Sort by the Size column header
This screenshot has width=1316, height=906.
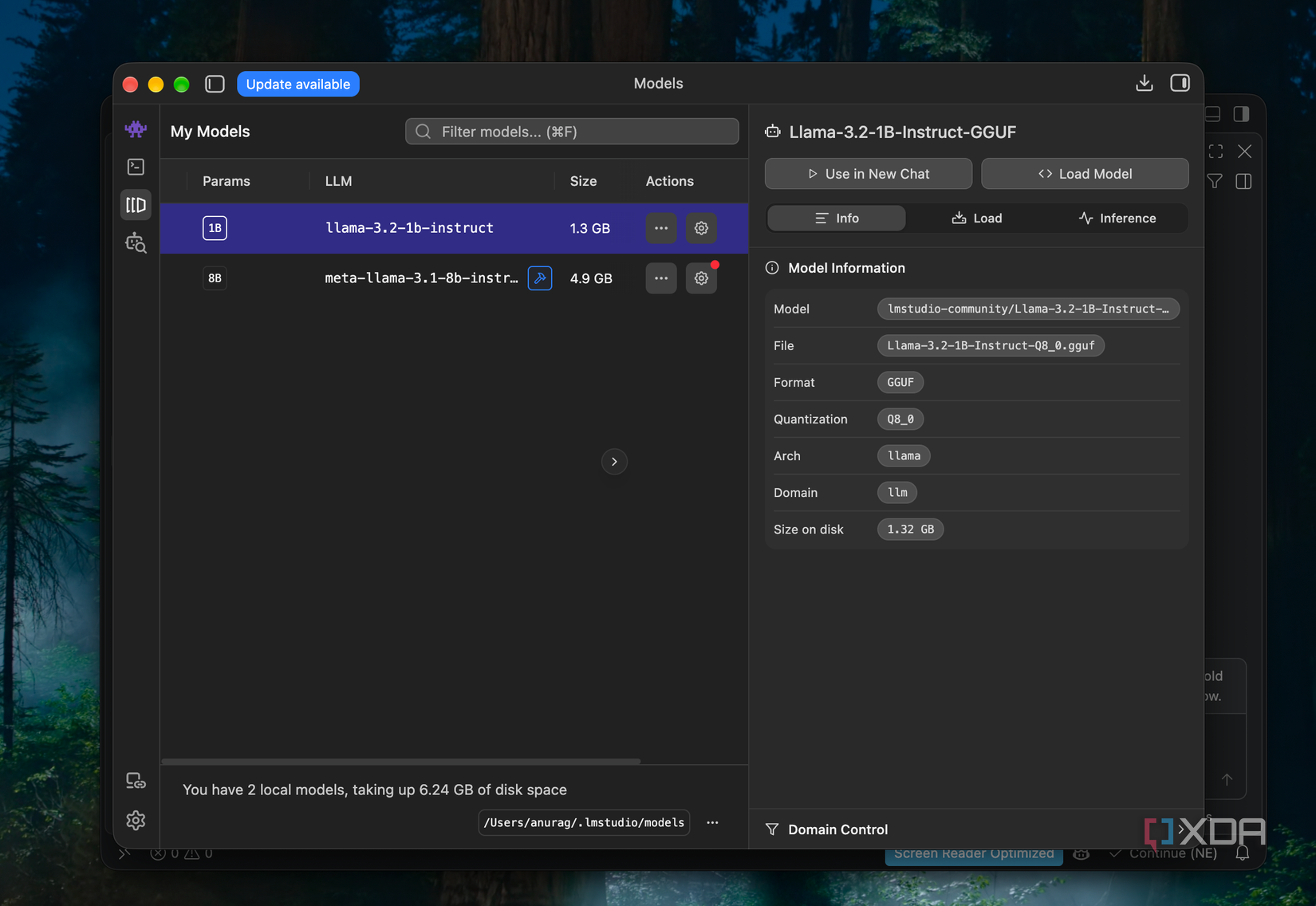pyautogui.click(x=583, y=181)
